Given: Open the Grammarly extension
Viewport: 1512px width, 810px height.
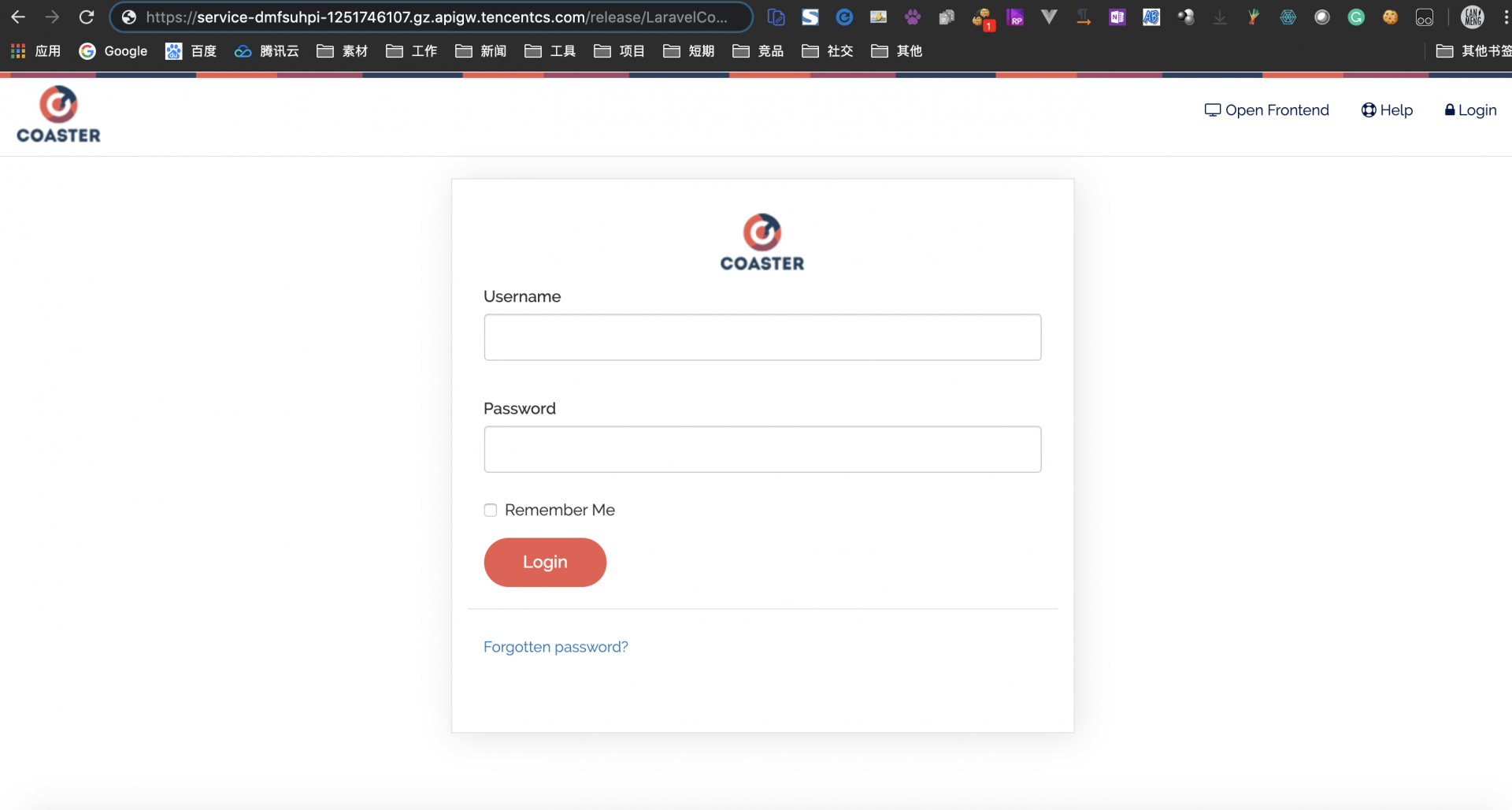Looking at the screenshot, I should 1356,17.
